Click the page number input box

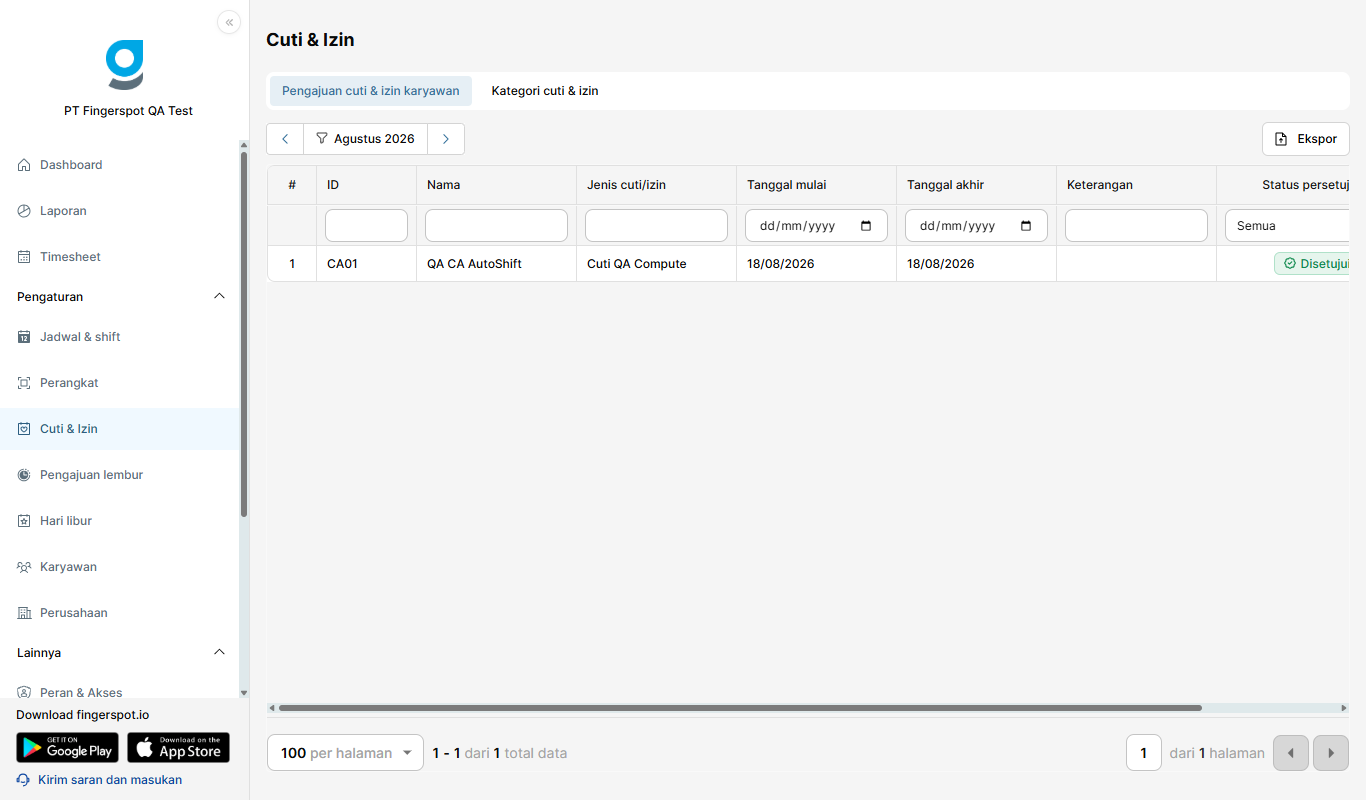click(1144, 753)
